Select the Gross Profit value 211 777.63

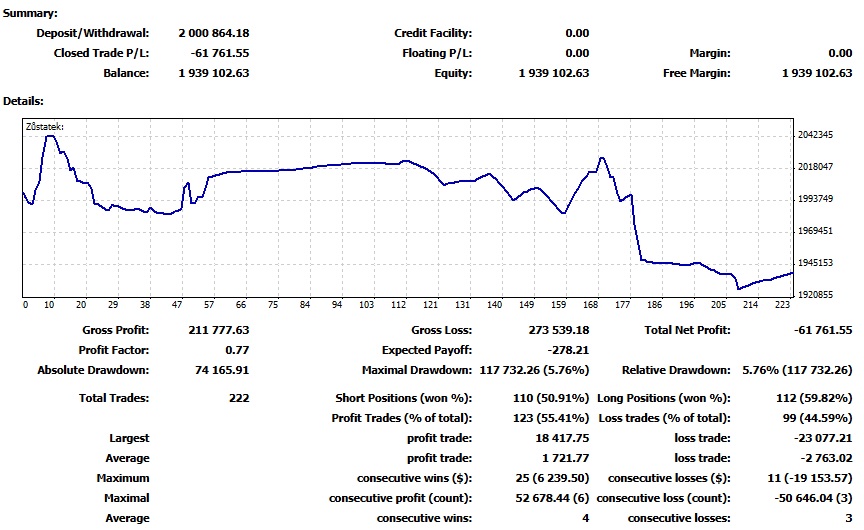tap(219, 331)
